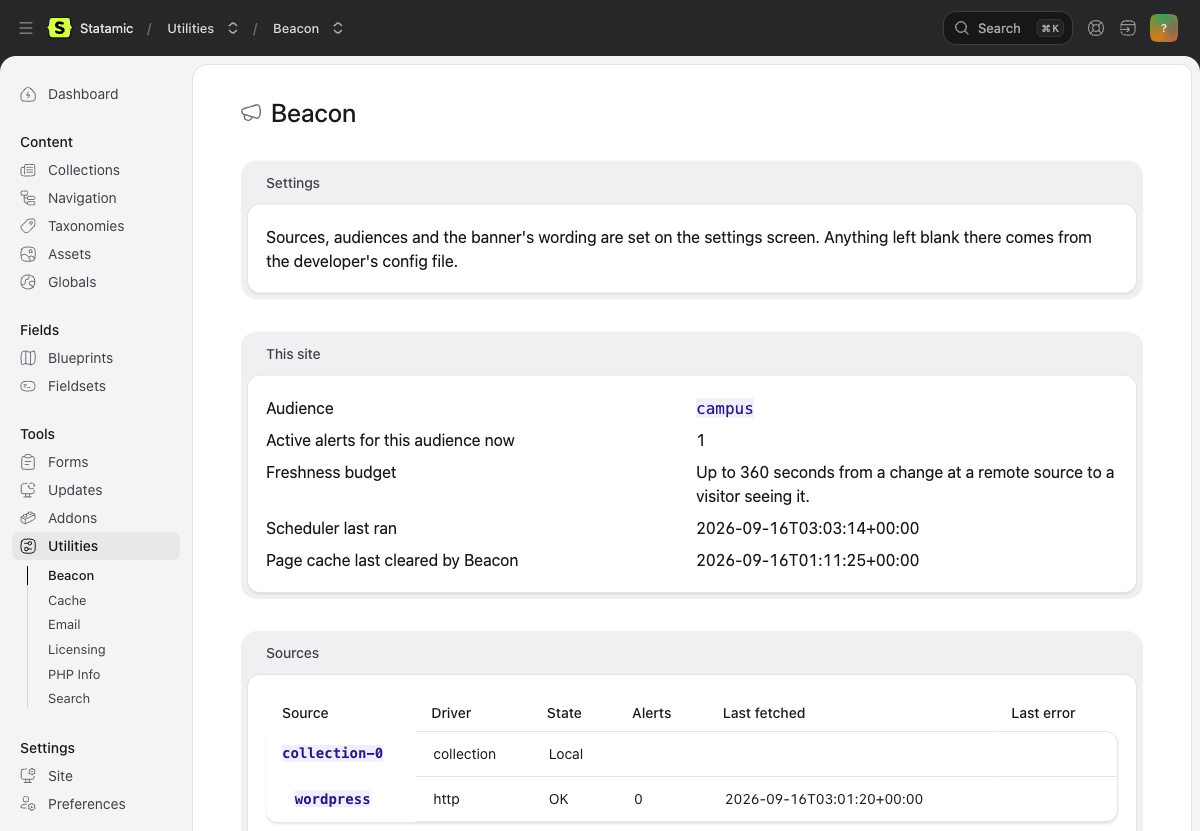Click the Addons sidebar icon
Screen dimensions: 1200x831
tap(28, 518)
